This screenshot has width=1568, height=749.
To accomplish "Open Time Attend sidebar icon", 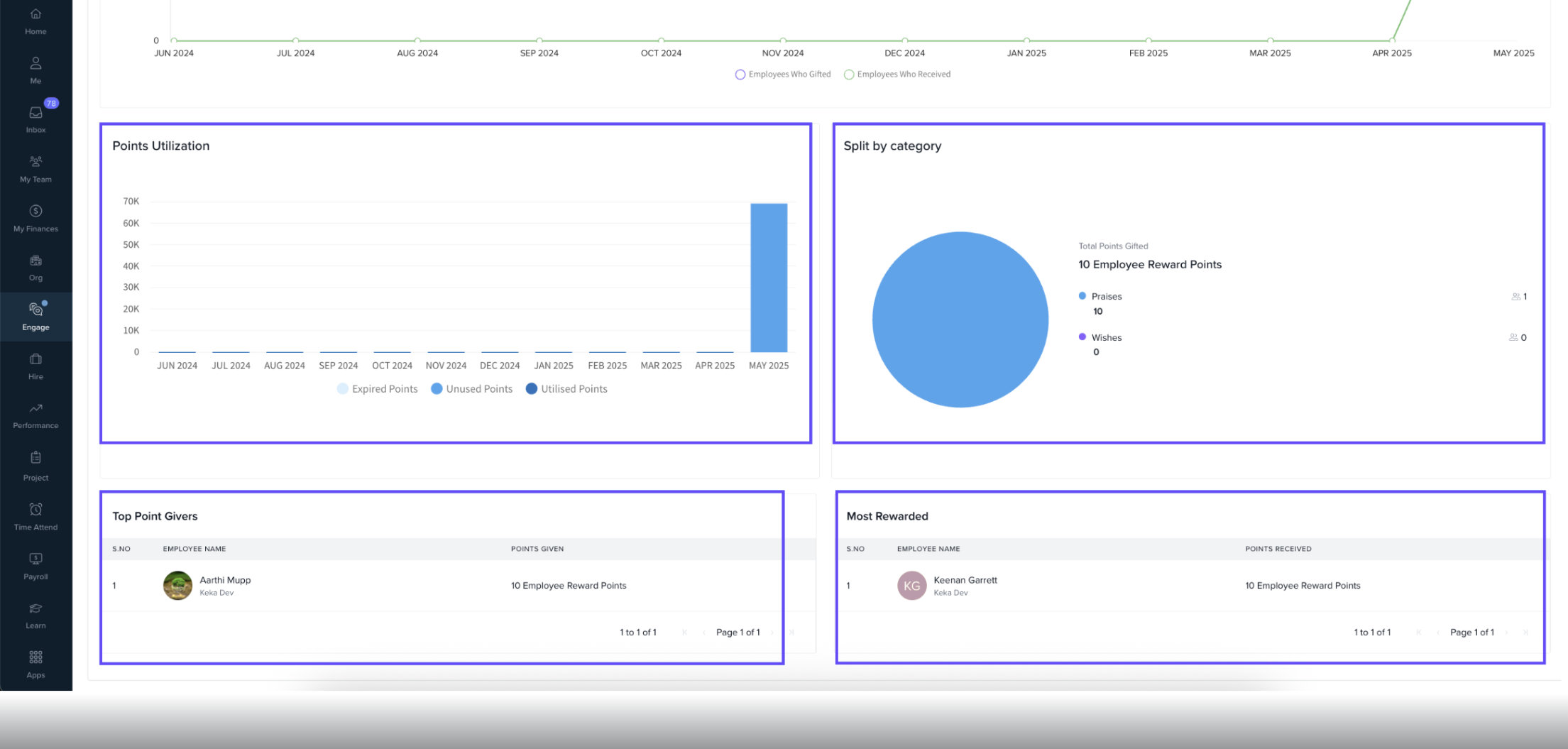I will [x=35, y=516].
